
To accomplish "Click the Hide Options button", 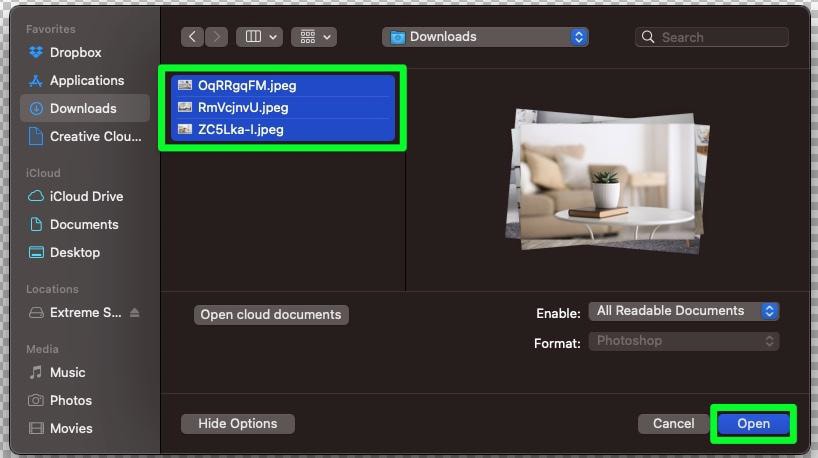I will click(x=238, y=424).
